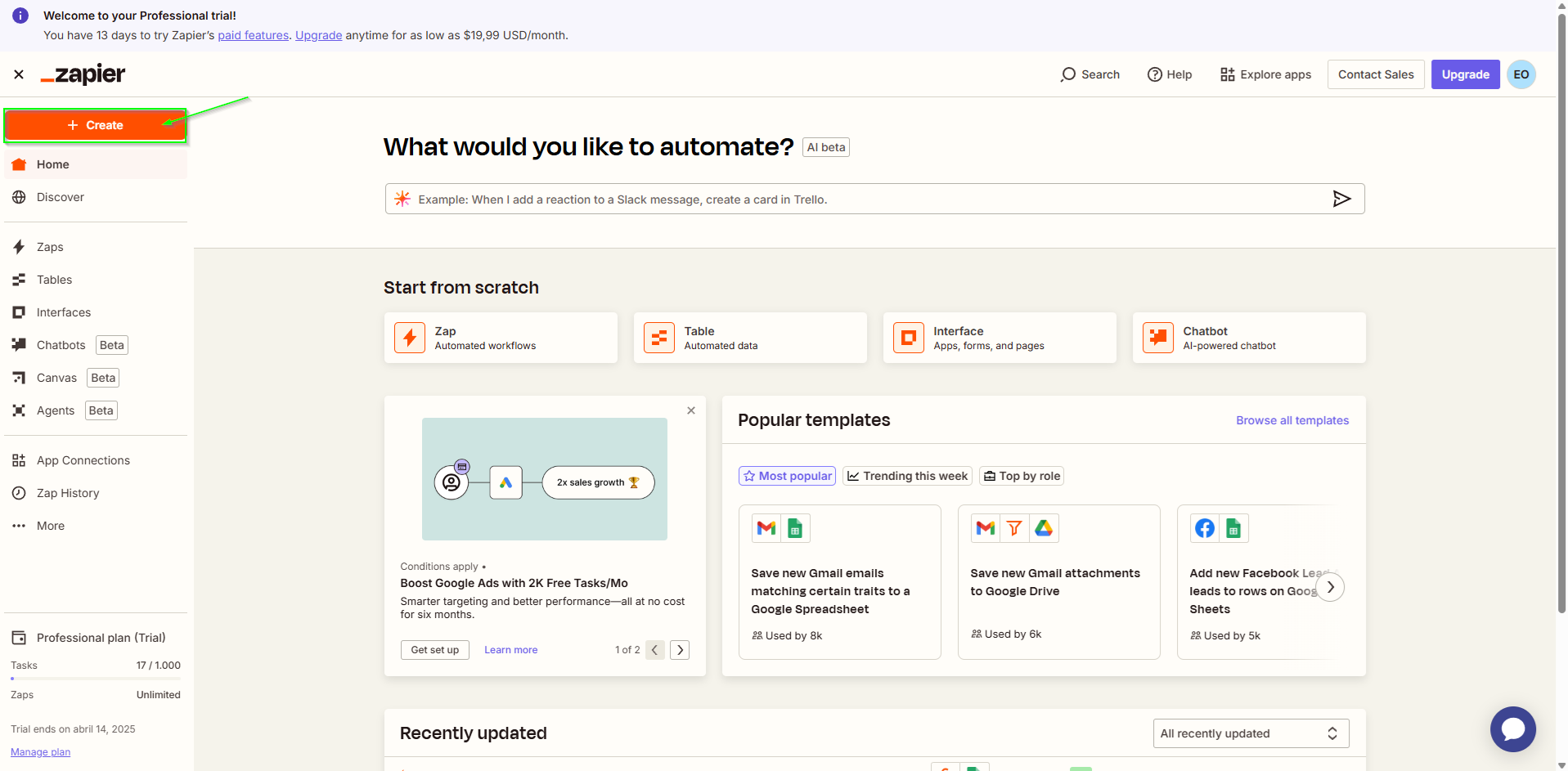Click the Discover globe icon

[x=19, y=197]
